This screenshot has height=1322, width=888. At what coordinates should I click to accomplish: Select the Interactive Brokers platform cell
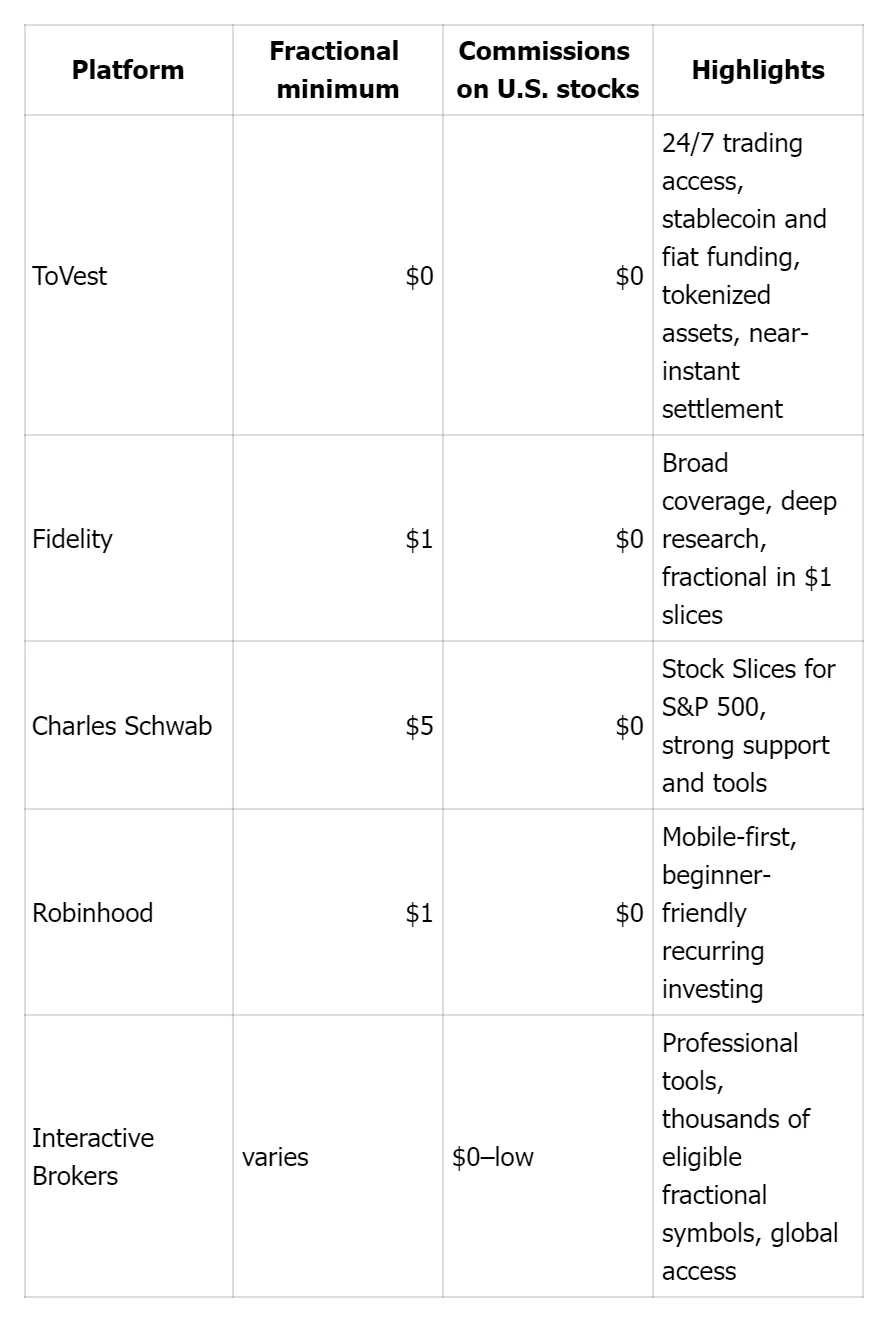click(93, 1157)
